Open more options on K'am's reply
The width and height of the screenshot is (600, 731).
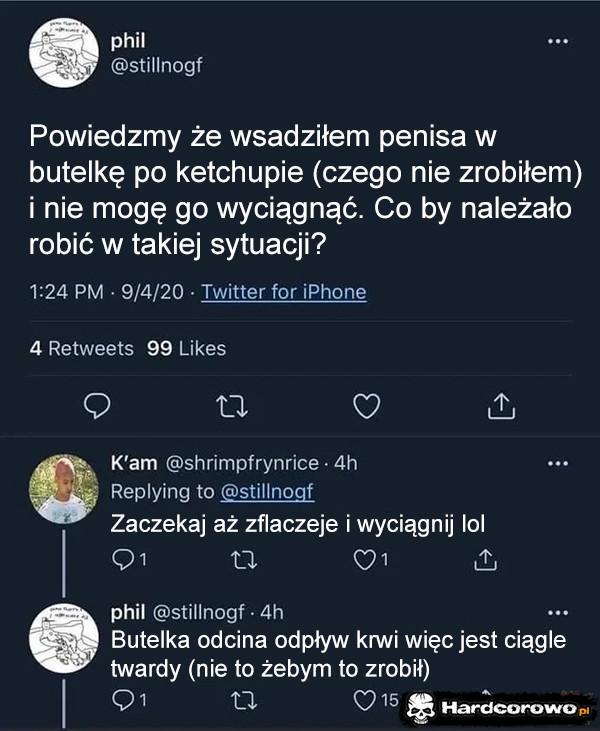(x=558, y=463)
